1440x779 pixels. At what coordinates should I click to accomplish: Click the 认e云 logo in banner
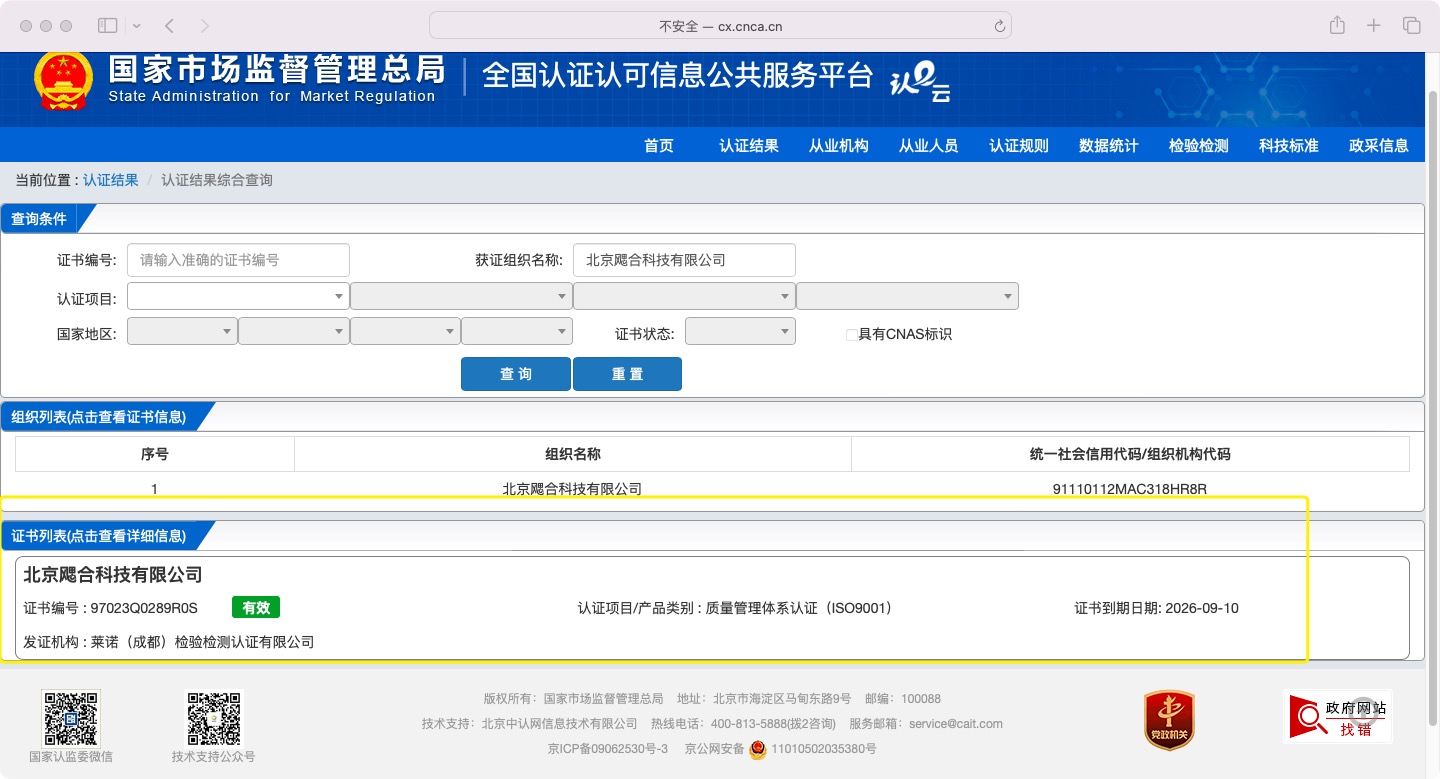click(x=920, y=83)
